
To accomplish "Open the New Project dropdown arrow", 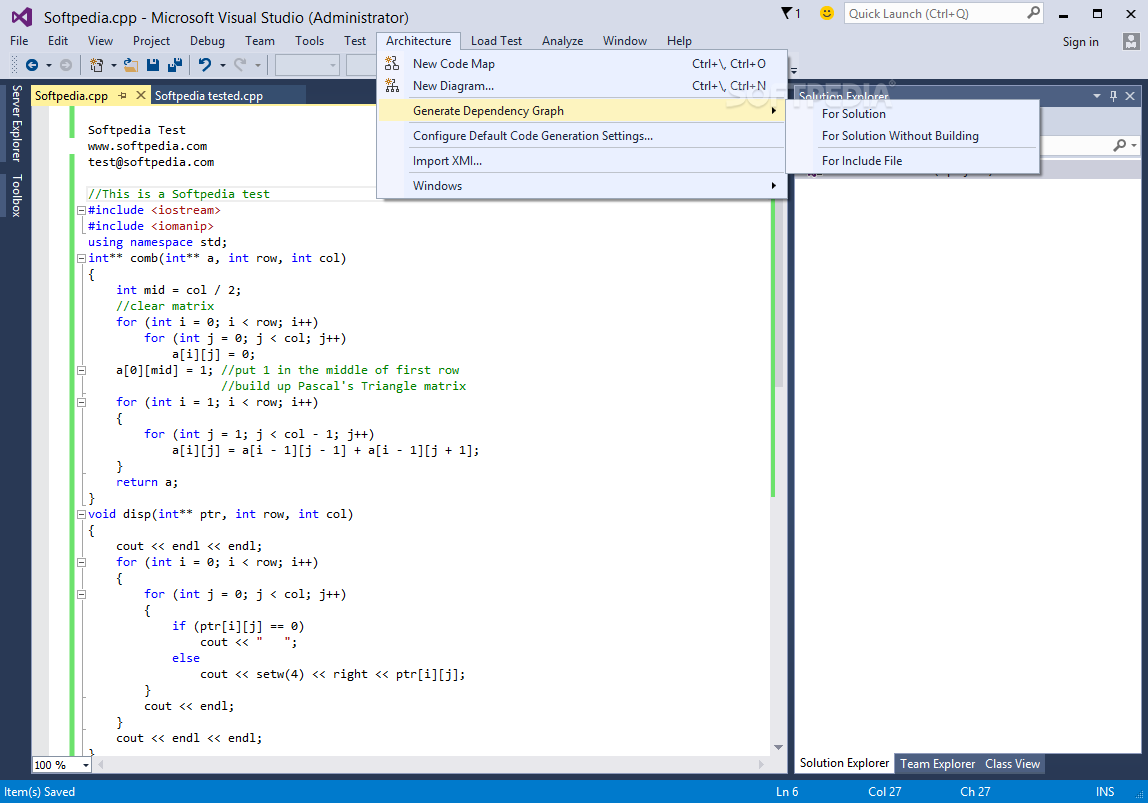I will [113, 65].
